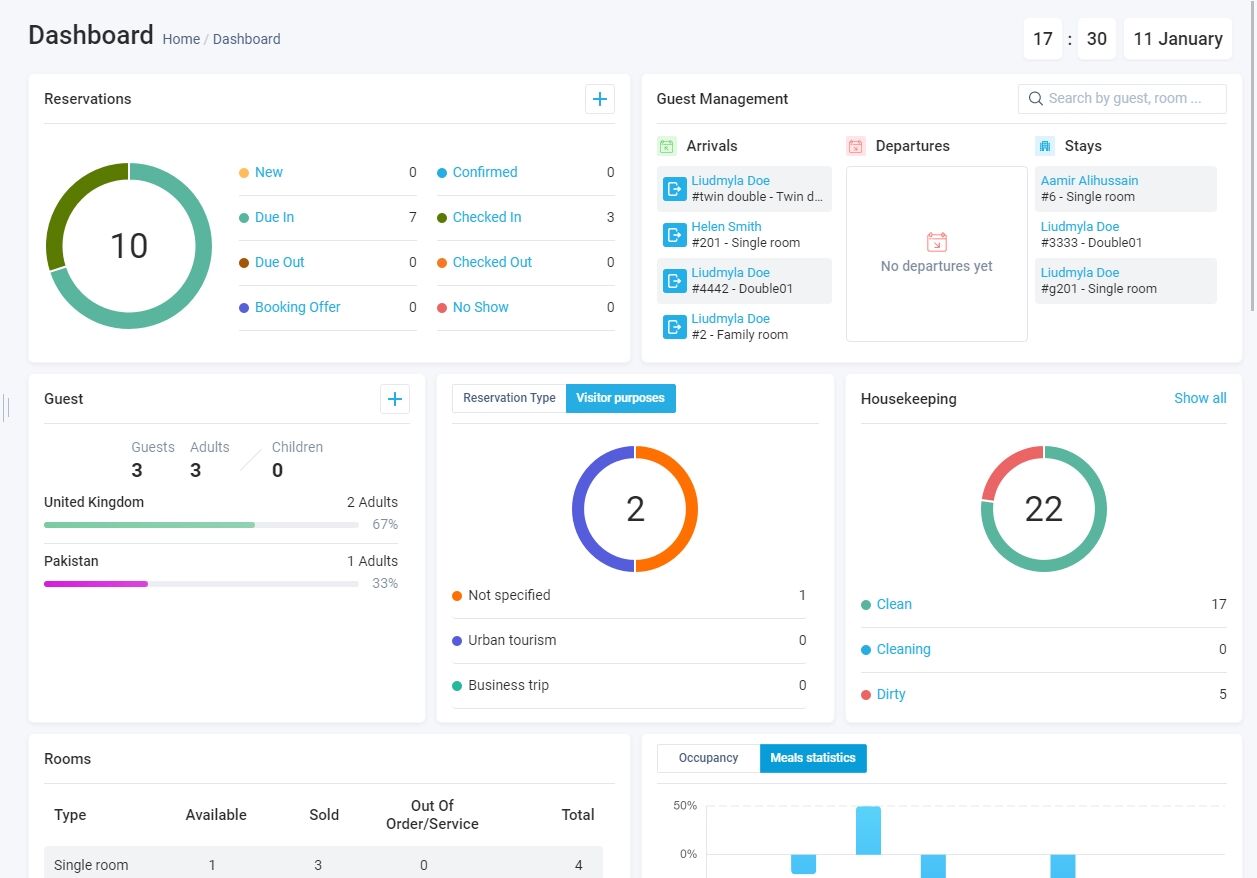Check in Helen Smith room 201 icon
Viewport: 1257px width, 878px height.
pos(675,235)
